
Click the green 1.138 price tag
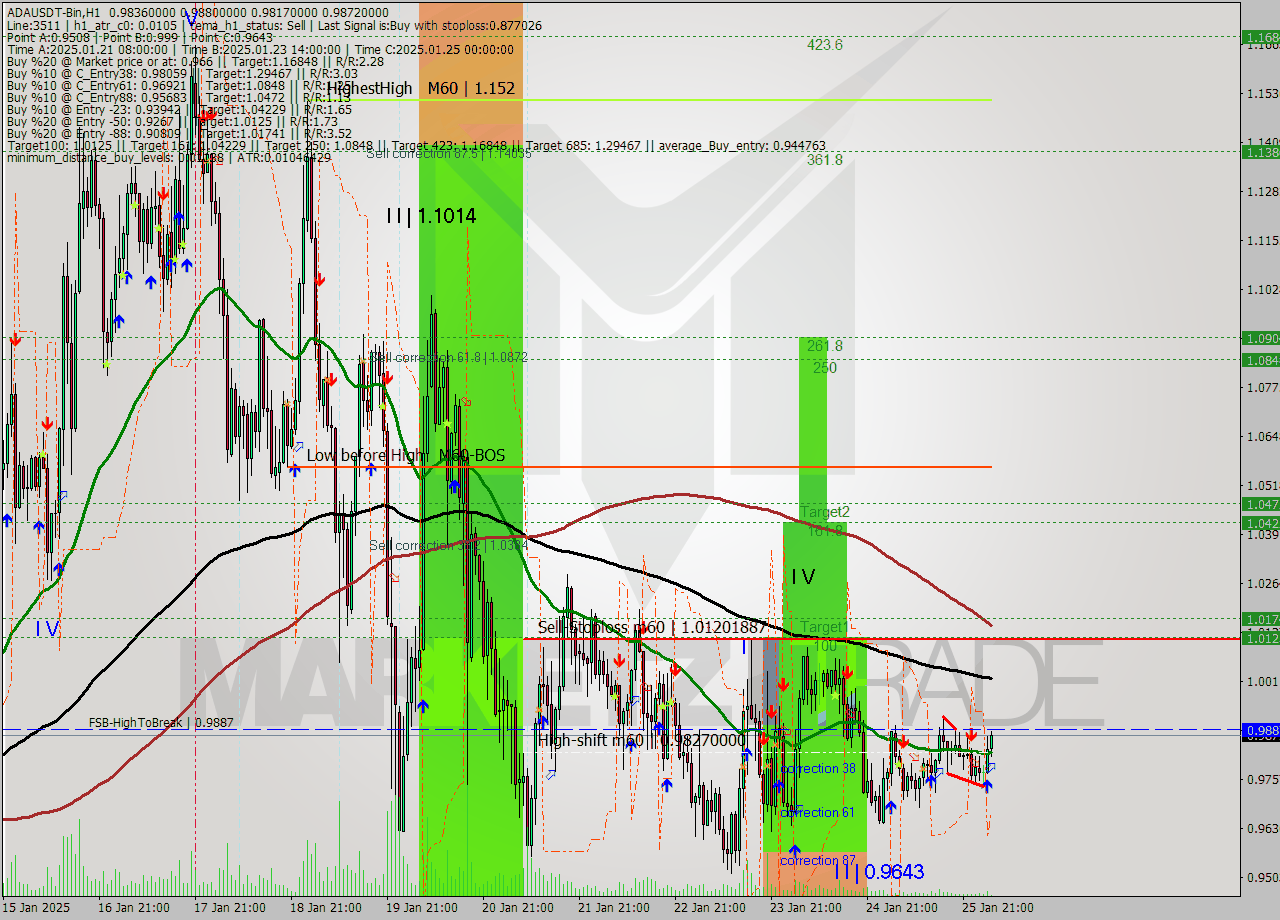[x=1260, y=152]
